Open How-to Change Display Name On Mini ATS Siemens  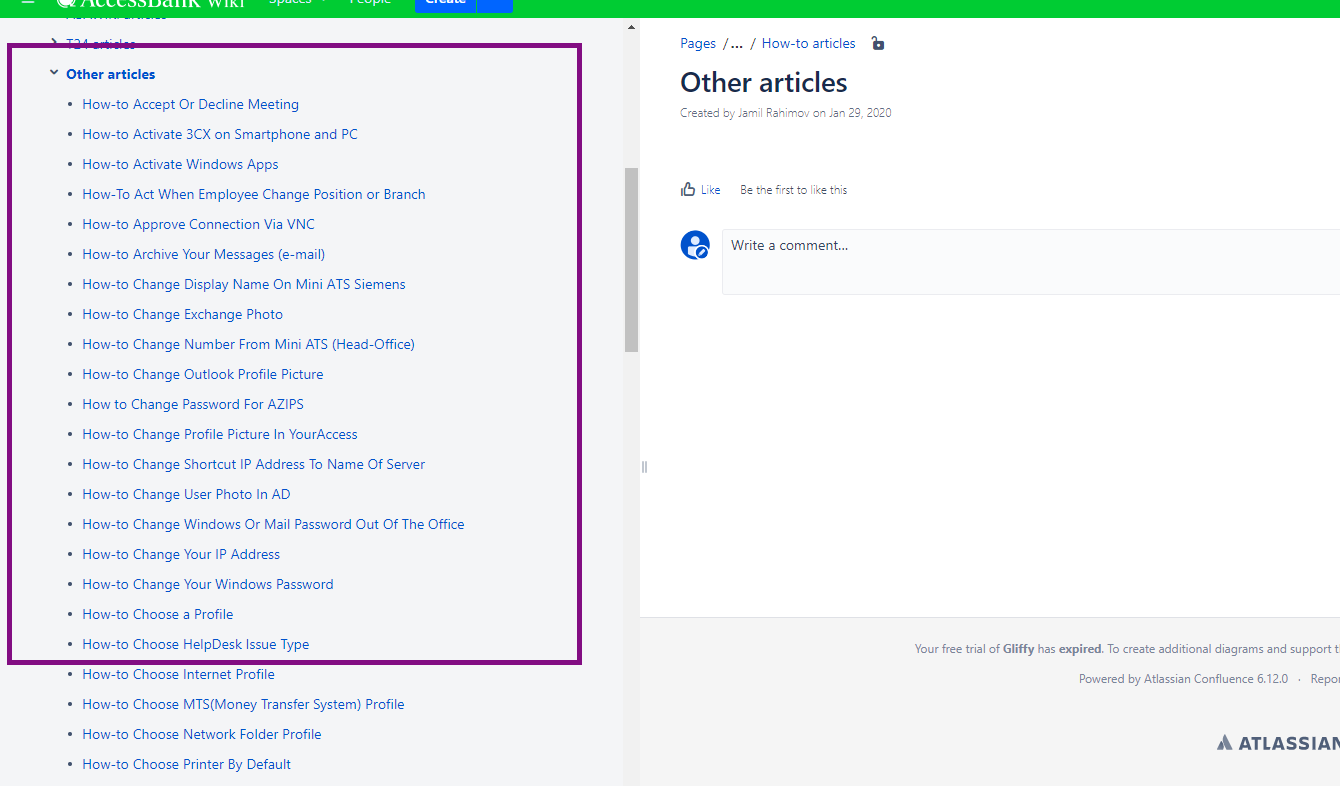click(x=244, y=284)
